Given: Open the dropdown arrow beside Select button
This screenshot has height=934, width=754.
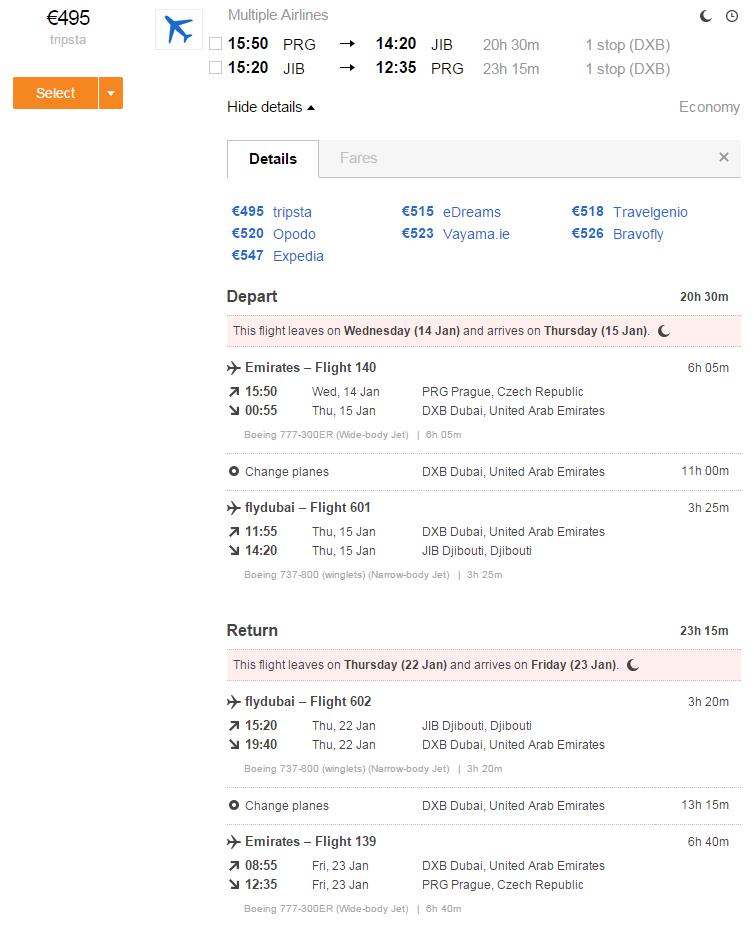Looking at the screenshot, I should pos(111,93).
